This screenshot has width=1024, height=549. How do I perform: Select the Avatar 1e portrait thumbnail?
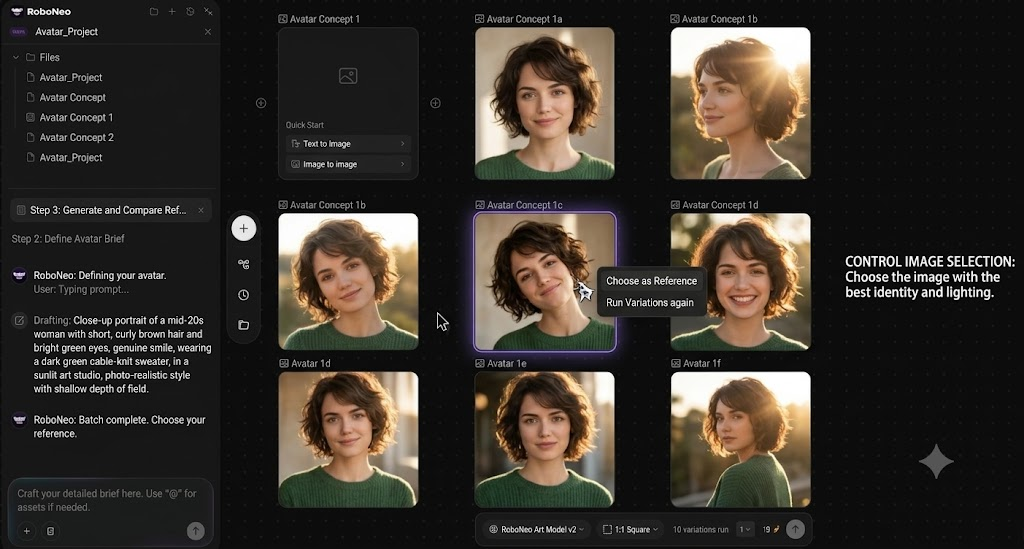pyautogui.click(x=545, y=439)
